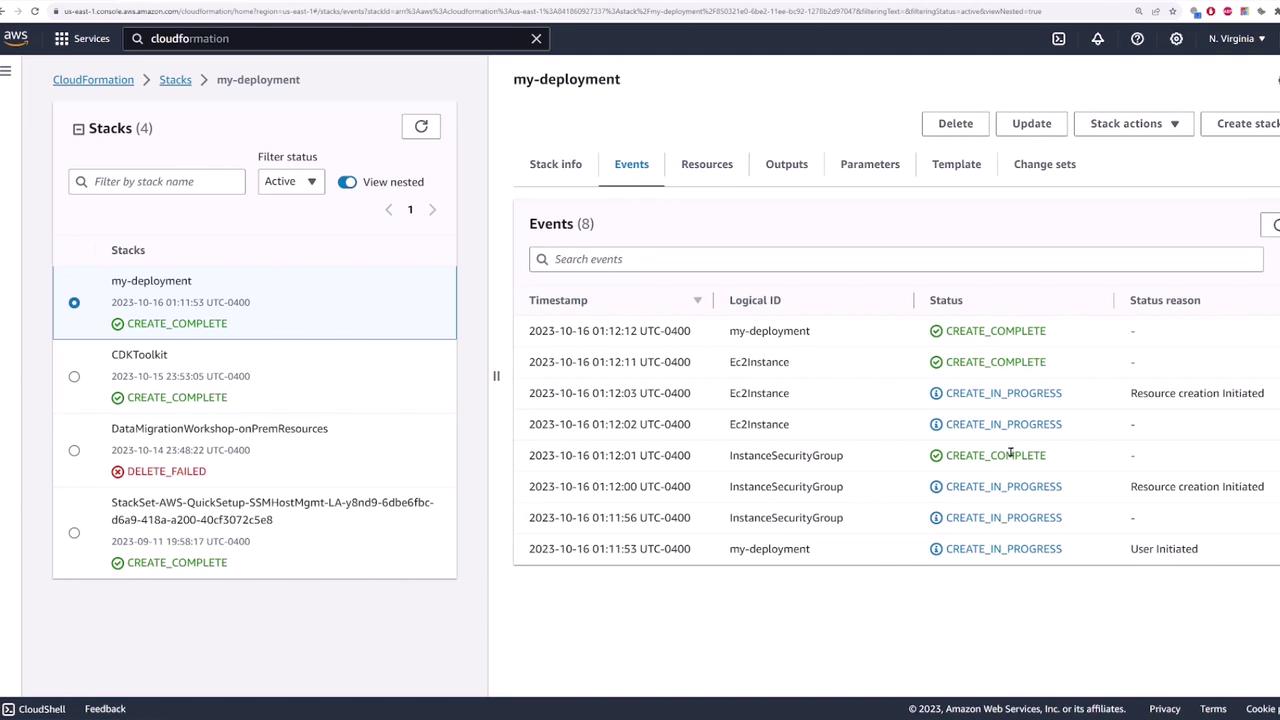
Task: Switch to the Resources tab
Action: click(x=706, y=164)
